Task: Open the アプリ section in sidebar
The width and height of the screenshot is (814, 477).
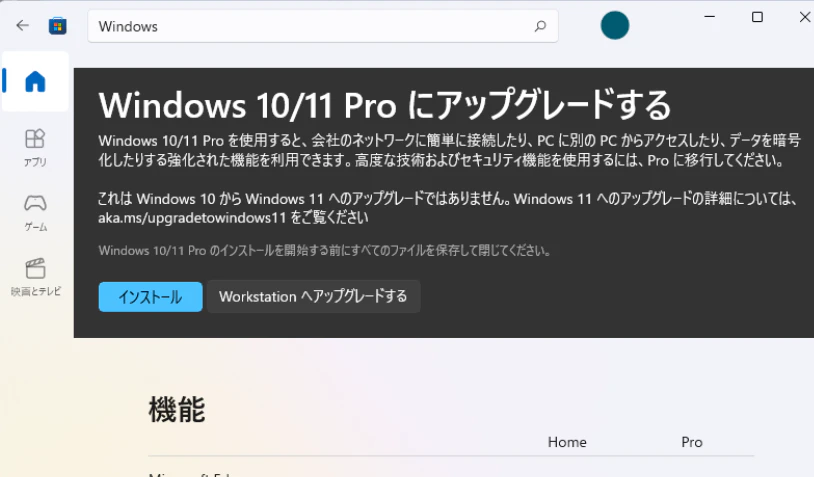Action: [x=35, y=148]
